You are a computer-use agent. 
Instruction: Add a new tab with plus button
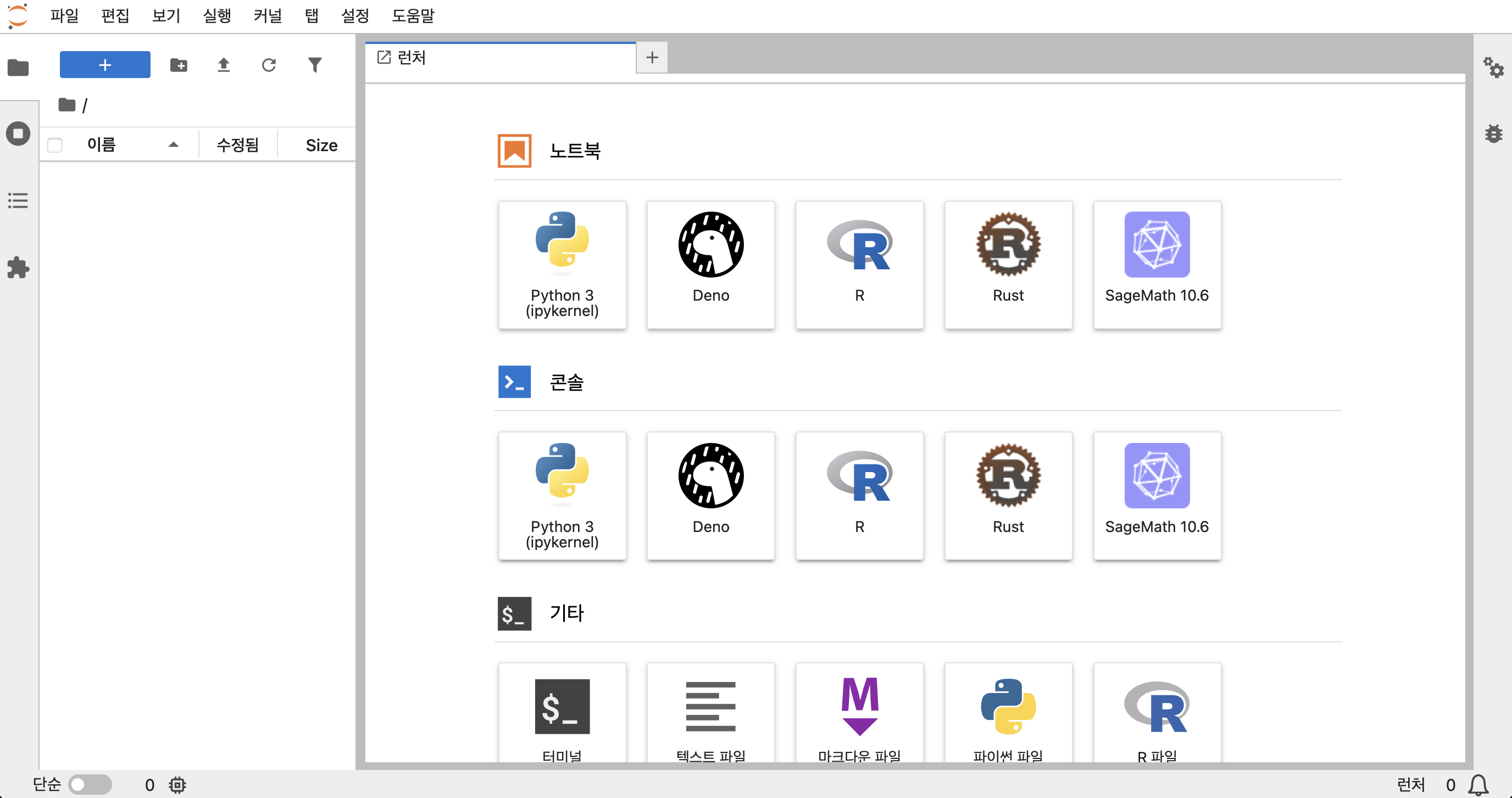652,58
